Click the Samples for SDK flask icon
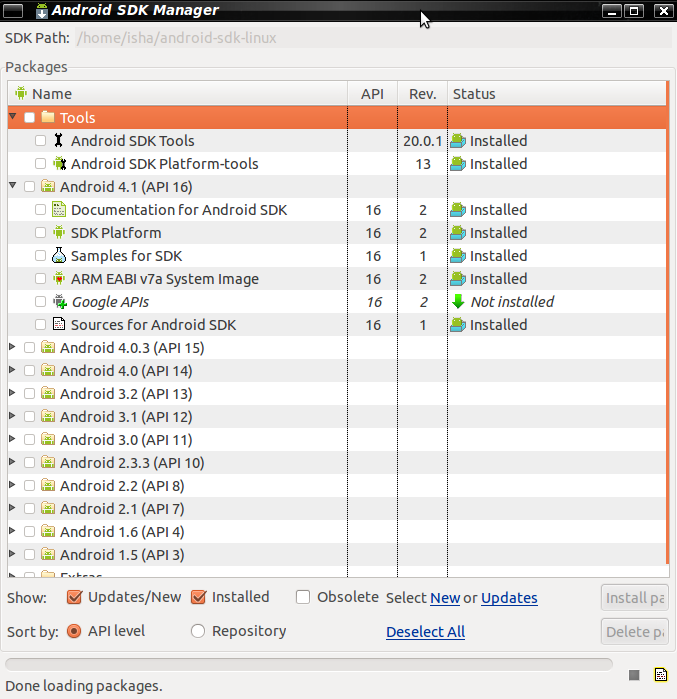Image resolution: width=677 pixels, height=699 pixels. click(x=59, y=255)
